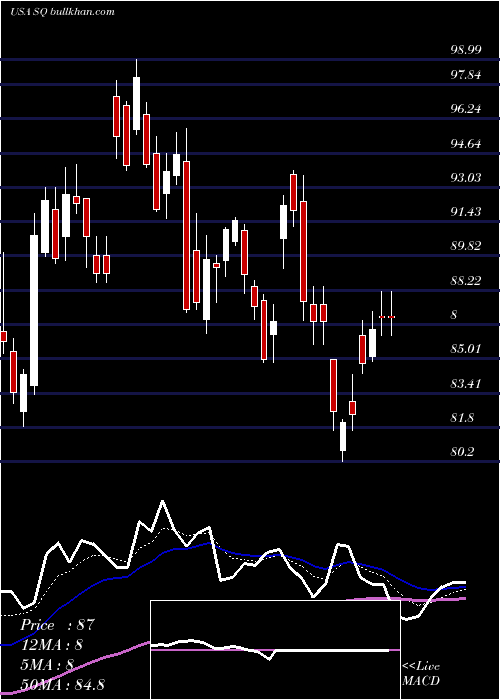Click the 98.99 price axis label
Viewport: 500px width, 700px height.
[x=466, y=50]
